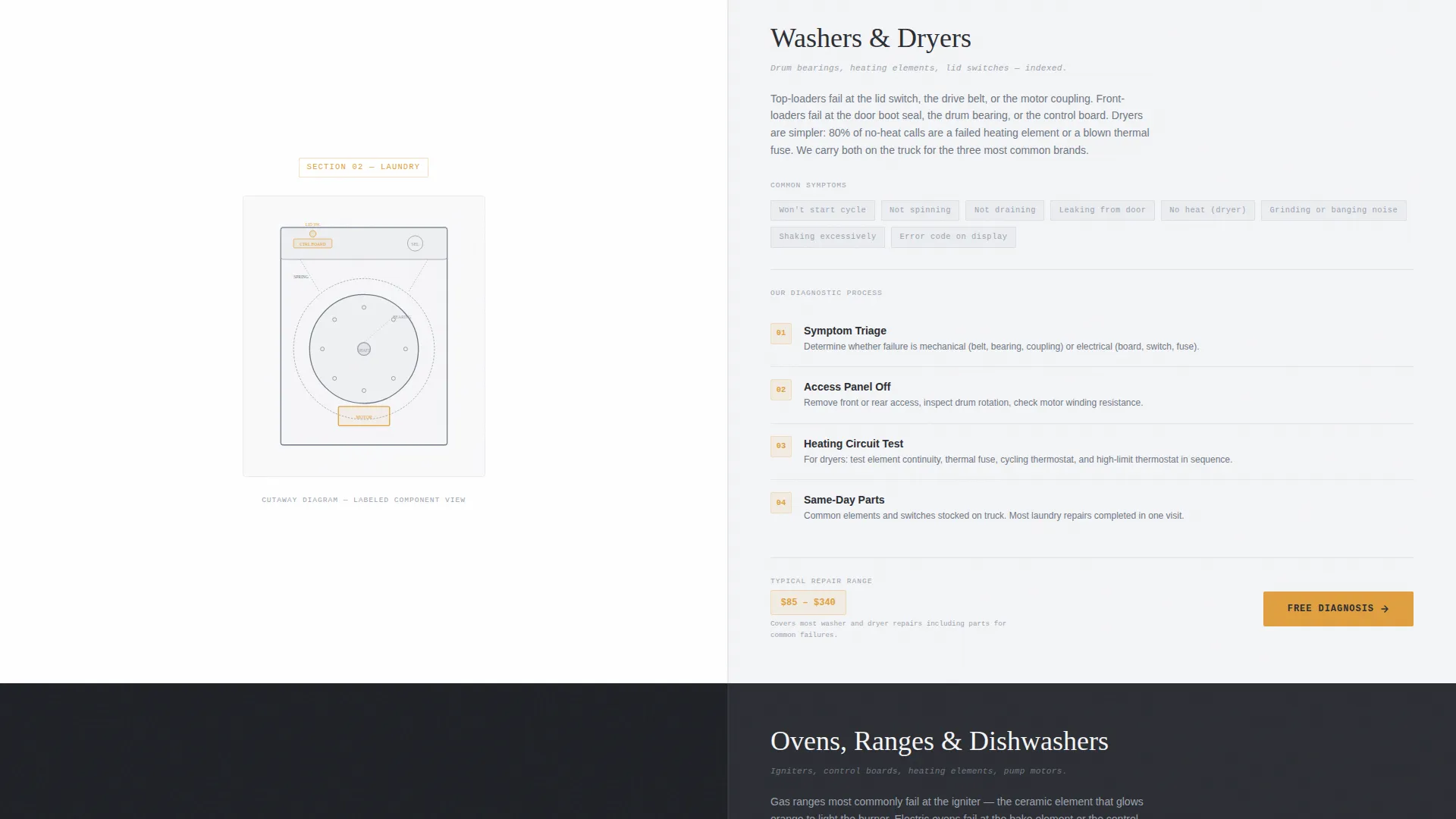Viewport: 1456px width, 819px height.
Task: Click the Typical Repair Range label
Action: coord(821,581)
